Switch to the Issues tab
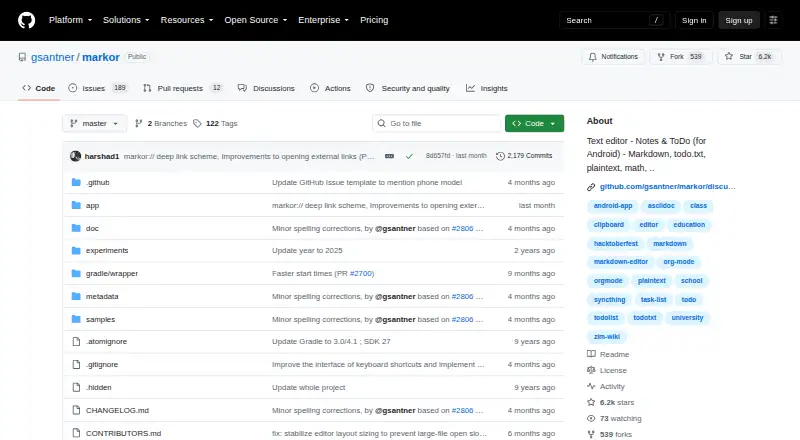800x440 pixels. [x=97, y=88]
